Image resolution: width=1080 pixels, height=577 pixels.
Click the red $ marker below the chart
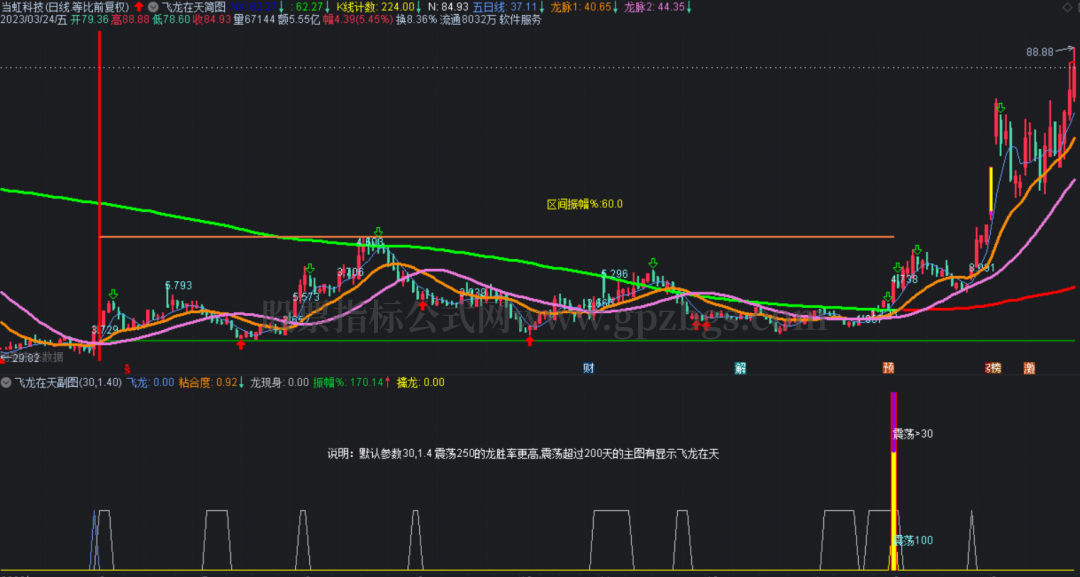[x=127, y=368]
